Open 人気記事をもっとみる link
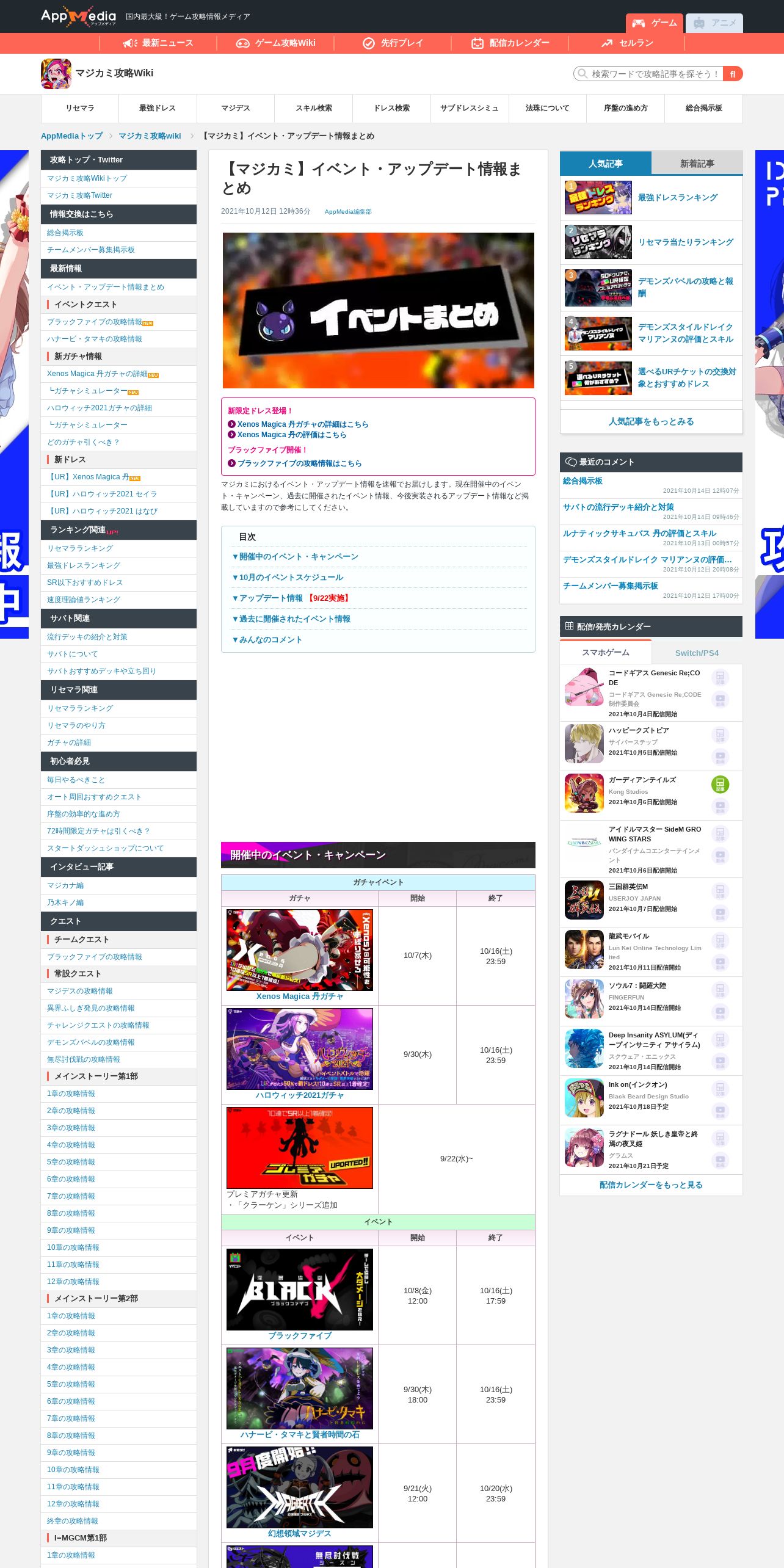Viewport: 784px width, 1568px height. [x=652, y=421]
